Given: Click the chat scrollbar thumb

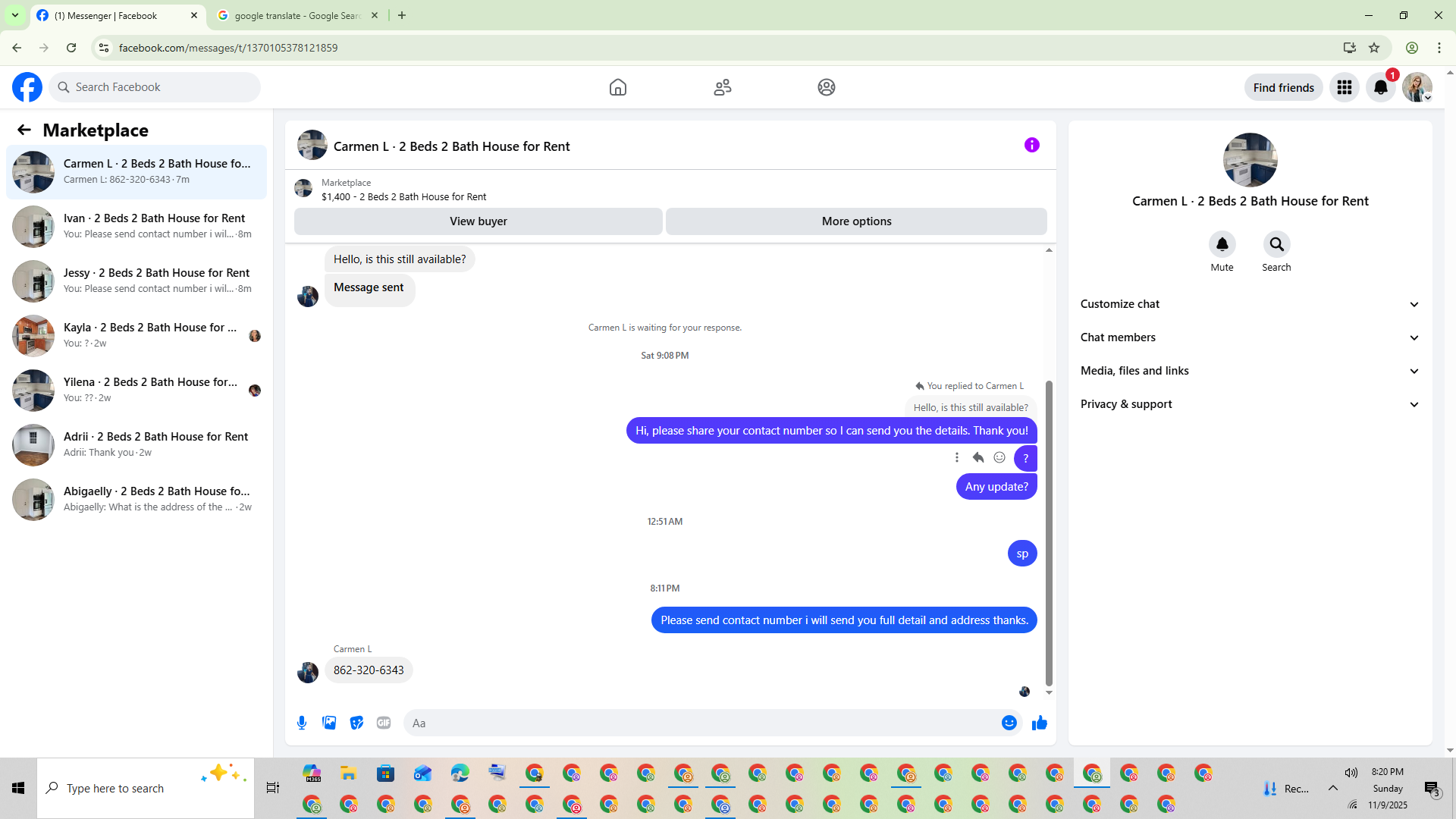Looking at the screenshot, I should 1050,533.
